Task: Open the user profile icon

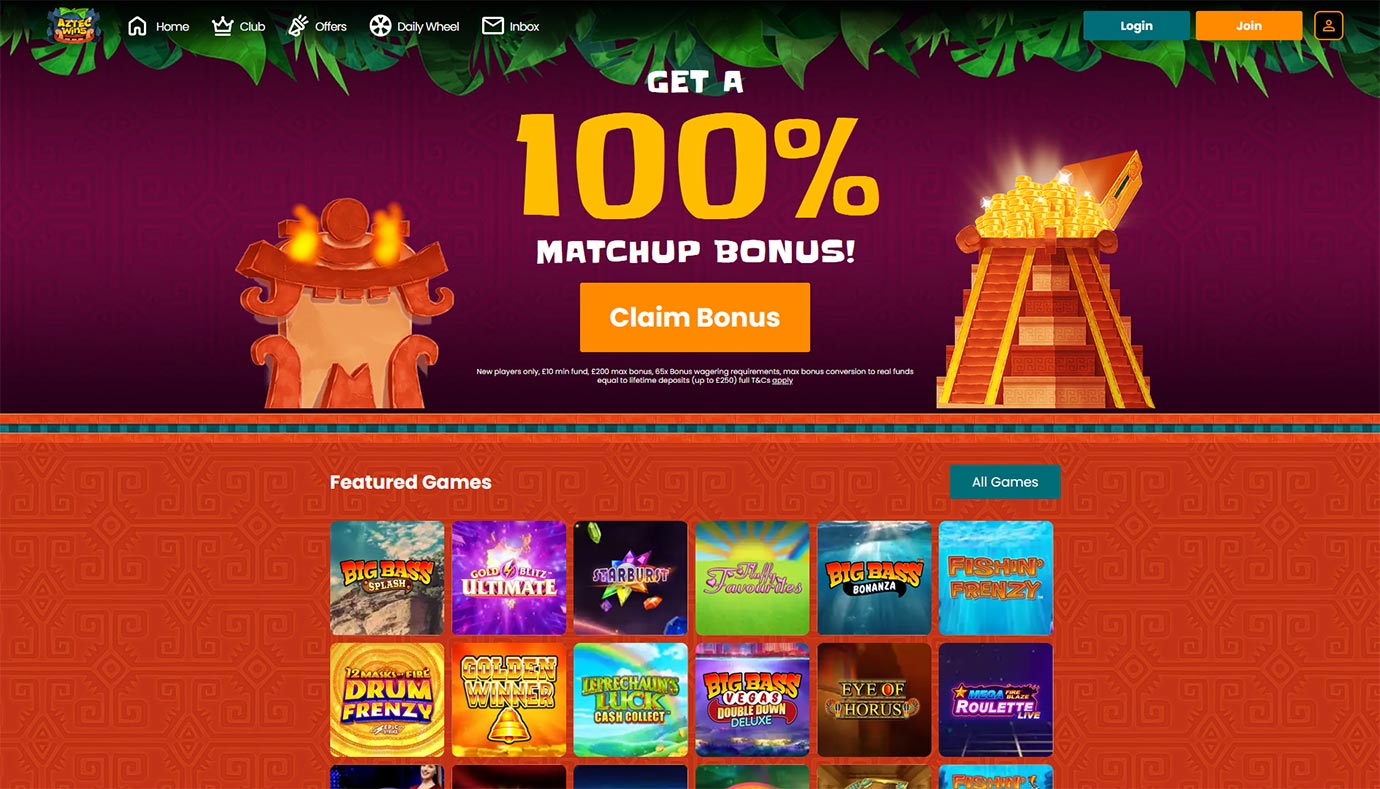Action: (1328, 26)
